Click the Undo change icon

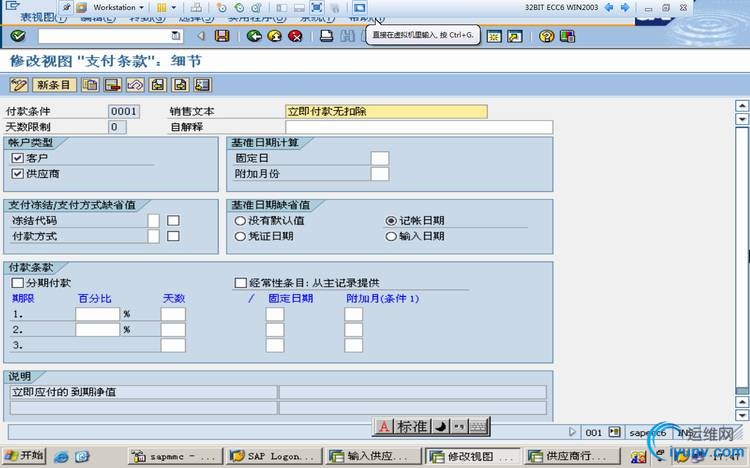click(x=135, y=85)
